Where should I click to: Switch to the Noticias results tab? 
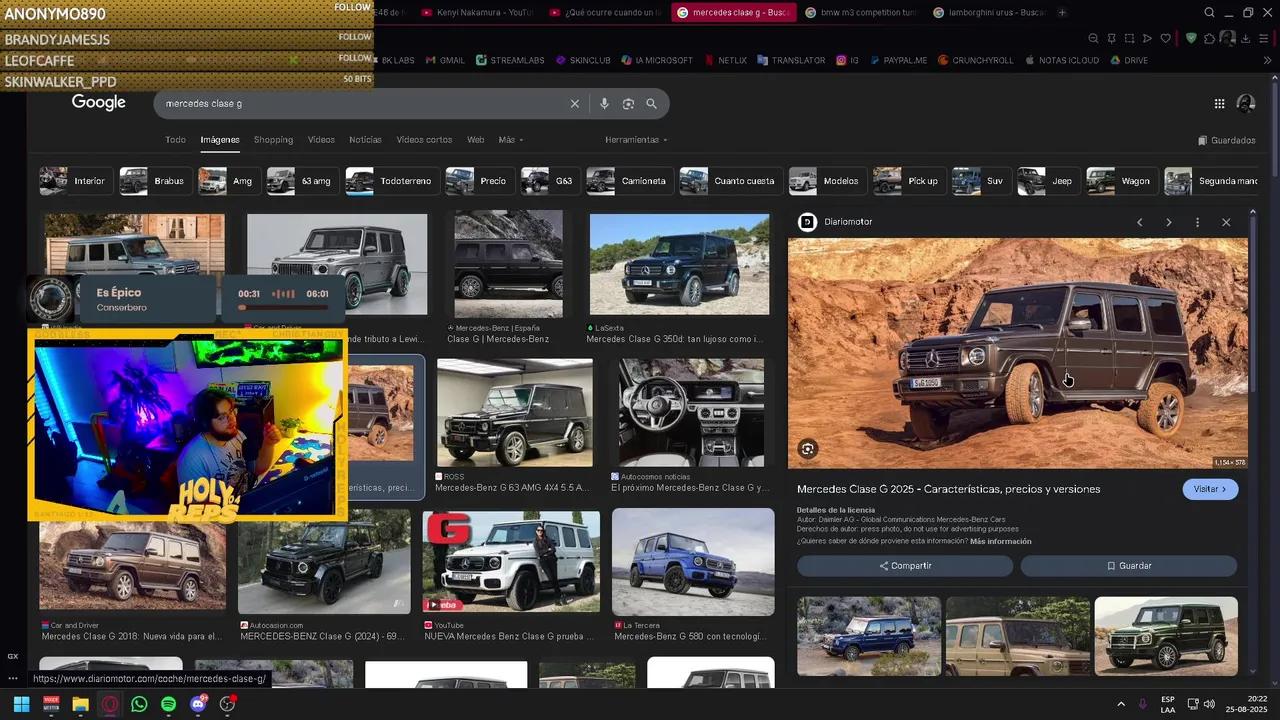tap(365, 140)
